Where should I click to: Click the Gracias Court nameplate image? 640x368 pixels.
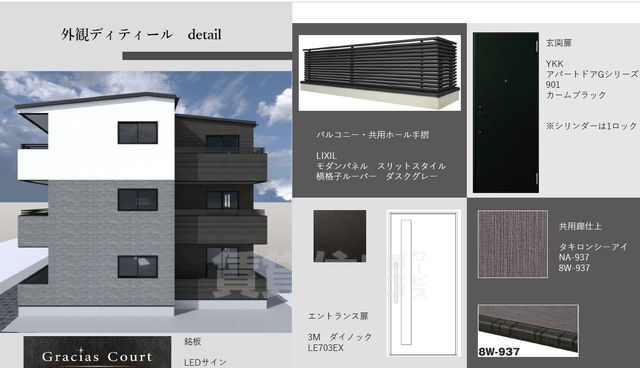[x=98, y=352]
